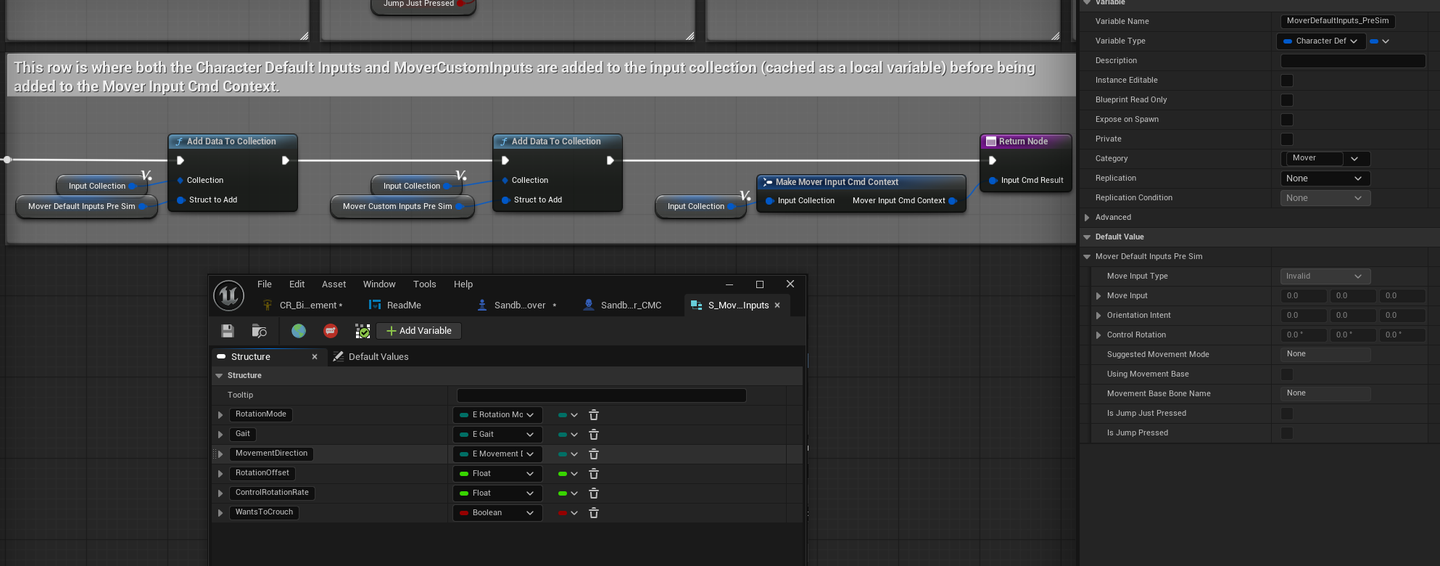Expand the Orientation Intent row

tap(1099, 315)
